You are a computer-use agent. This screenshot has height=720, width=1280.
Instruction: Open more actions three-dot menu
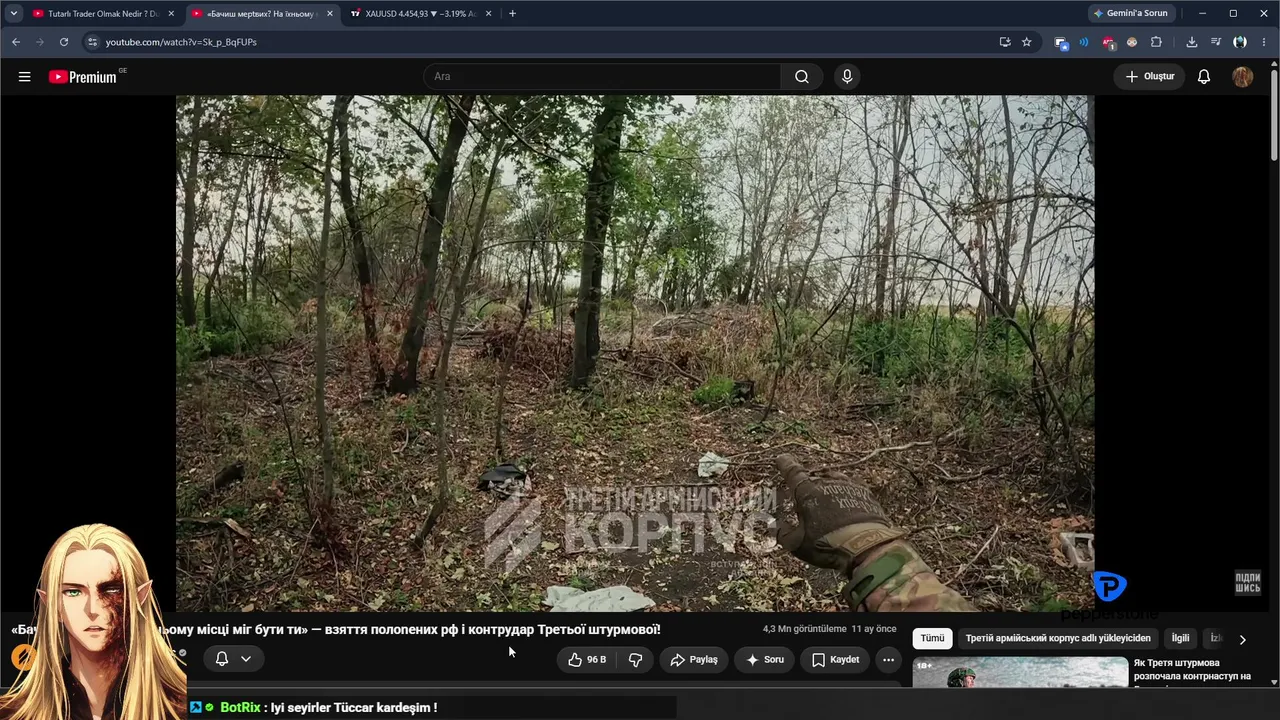tap(888, 660)
